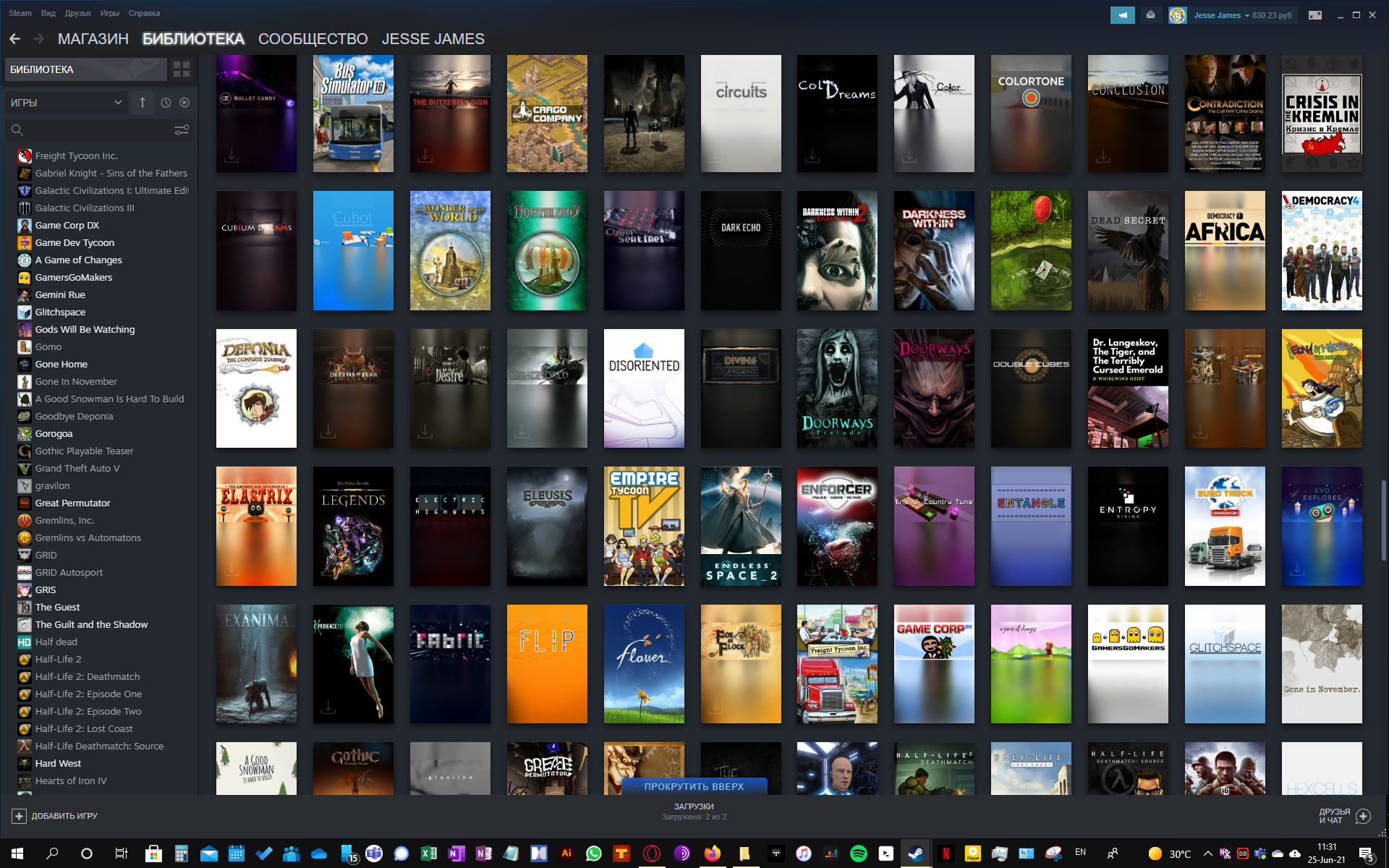Click the library search input field
The width and height of the screenshot is (1389, 868).
[x=98, y=130]
